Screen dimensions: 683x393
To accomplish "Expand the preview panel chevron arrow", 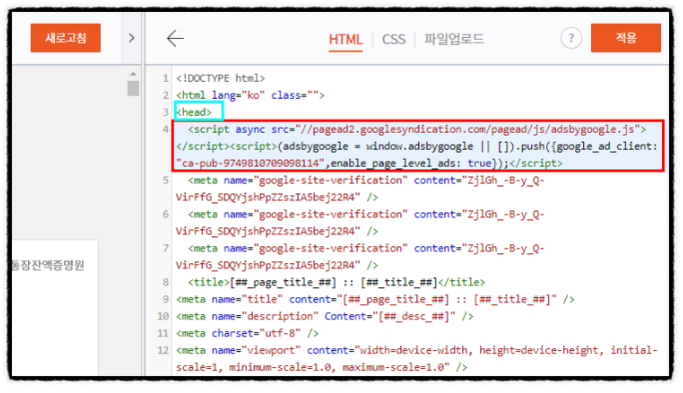I will [x=132, y=38].
